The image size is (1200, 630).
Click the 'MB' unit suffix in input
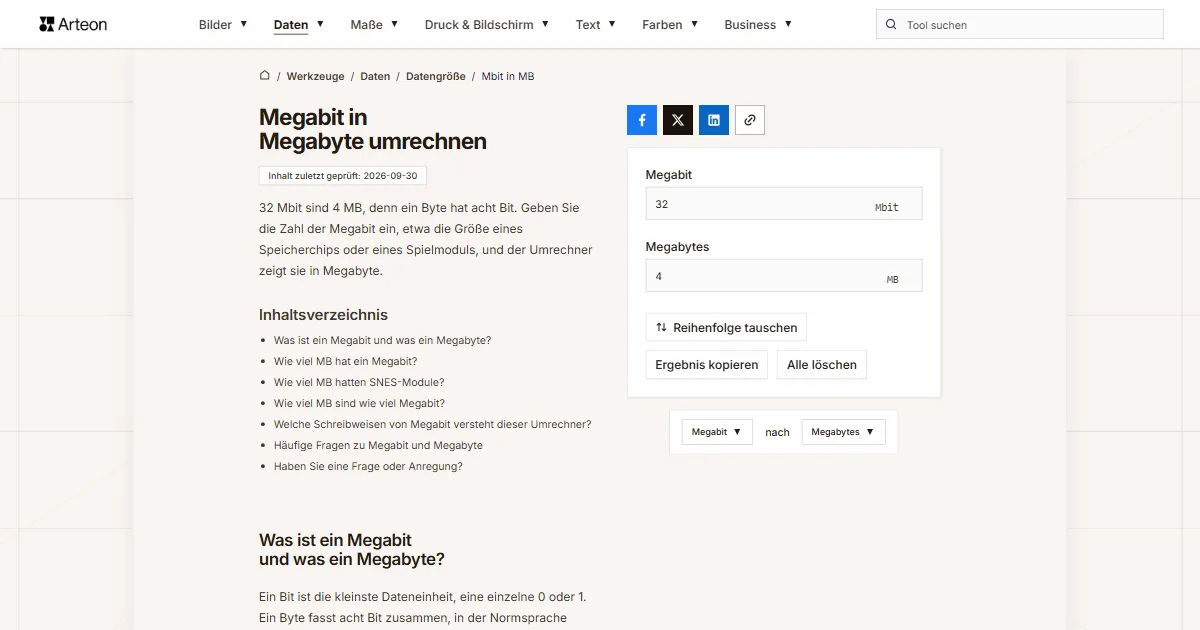tap(893, 279)
